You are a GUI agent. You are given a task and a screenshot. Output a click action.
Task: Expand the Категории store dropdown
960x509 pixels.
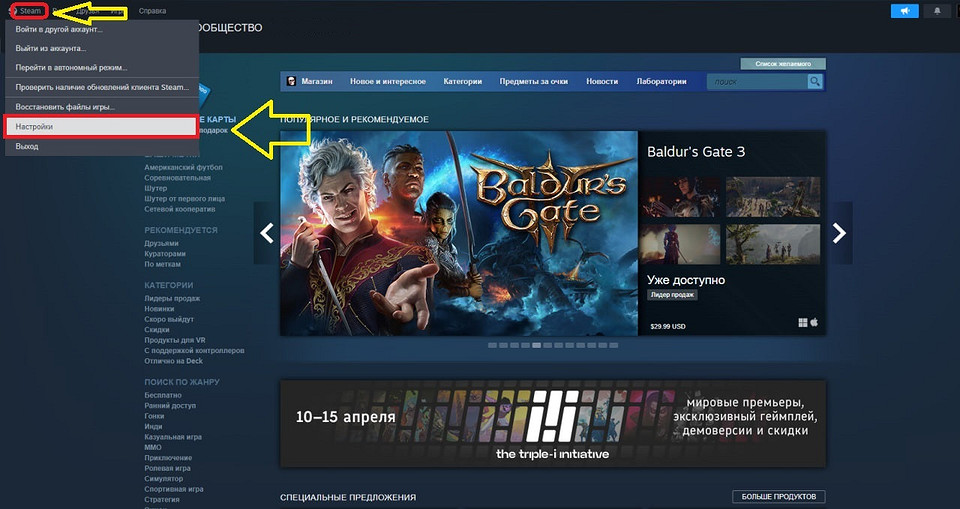(463, 82)
